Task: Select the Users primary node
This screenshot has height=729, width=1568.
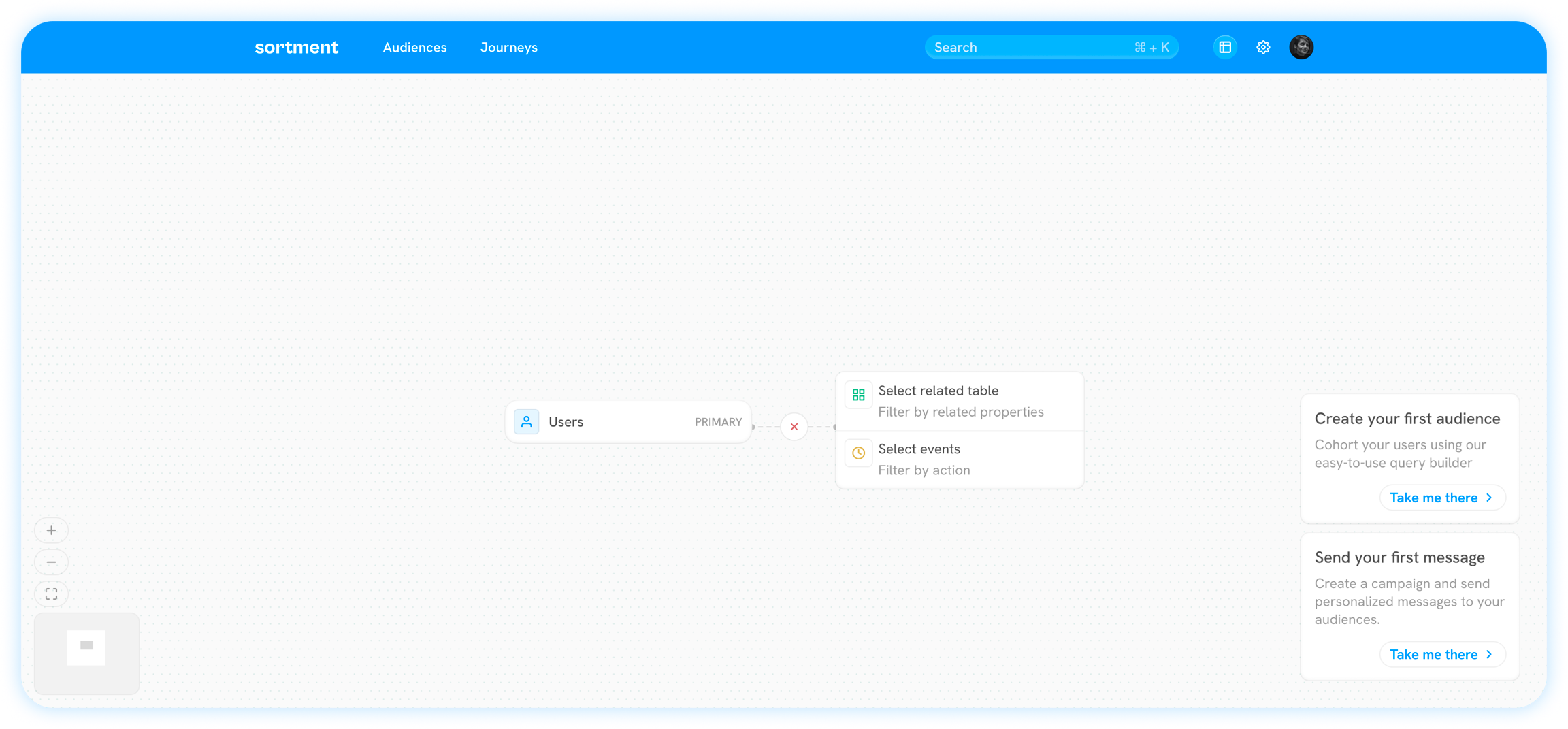Action: coord(627,422)
